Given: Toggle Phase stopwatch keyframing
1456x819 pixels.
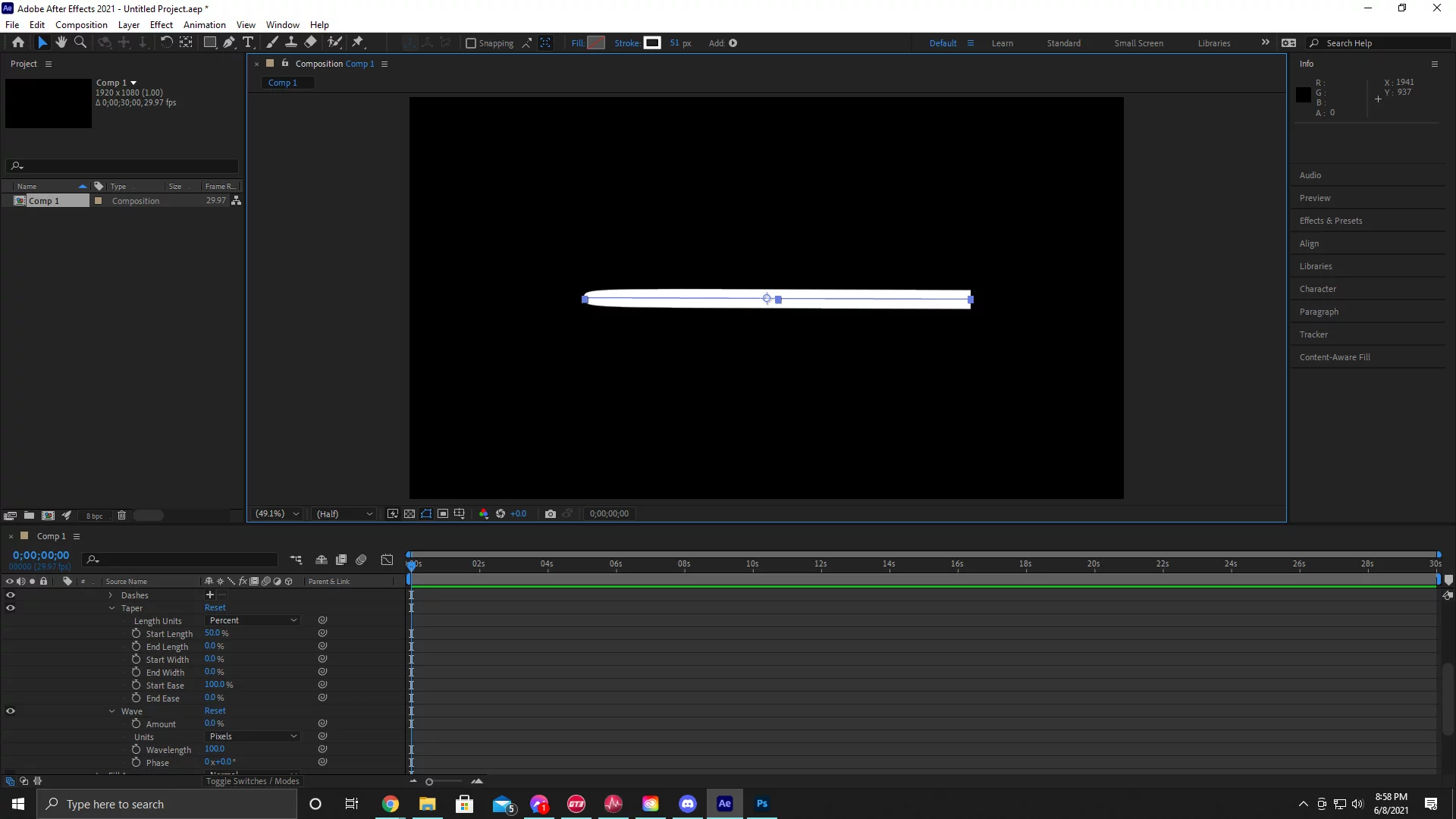Looking at the screenshot, I should click(136, 763).
